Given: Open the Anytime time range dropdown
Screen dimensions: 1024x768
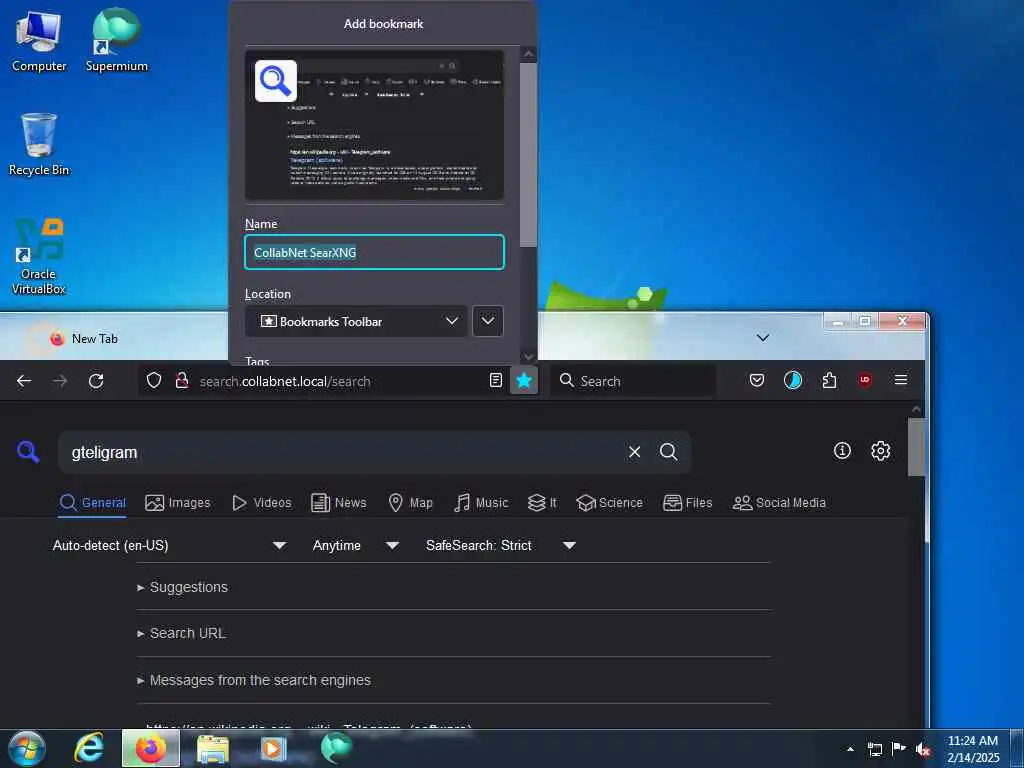Looking at the screenshot, I should pyautogui.click(x=355, y=545).
